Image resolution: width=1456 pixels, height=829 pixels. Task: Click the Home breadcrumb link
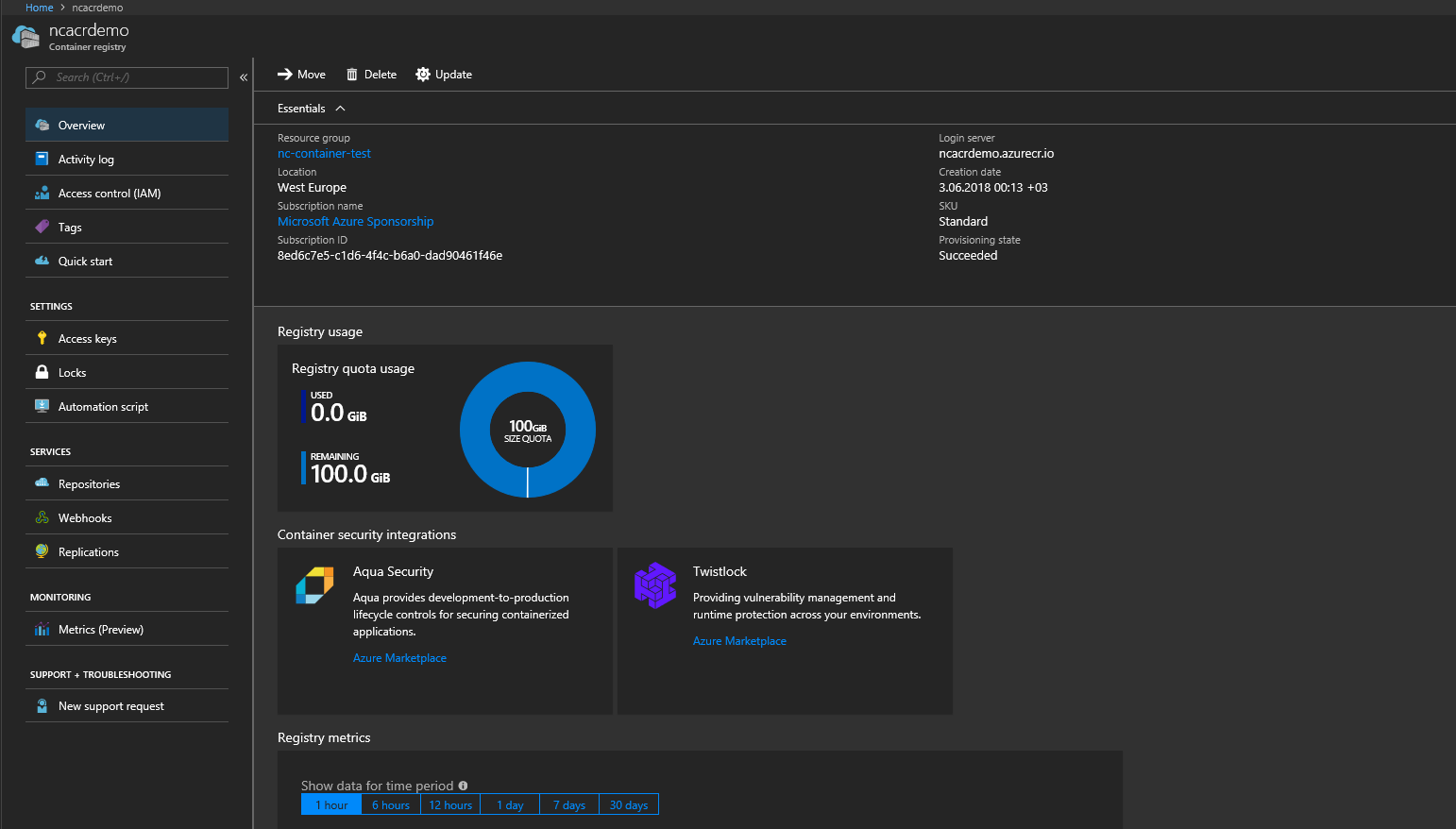click(x=40, y=8)
